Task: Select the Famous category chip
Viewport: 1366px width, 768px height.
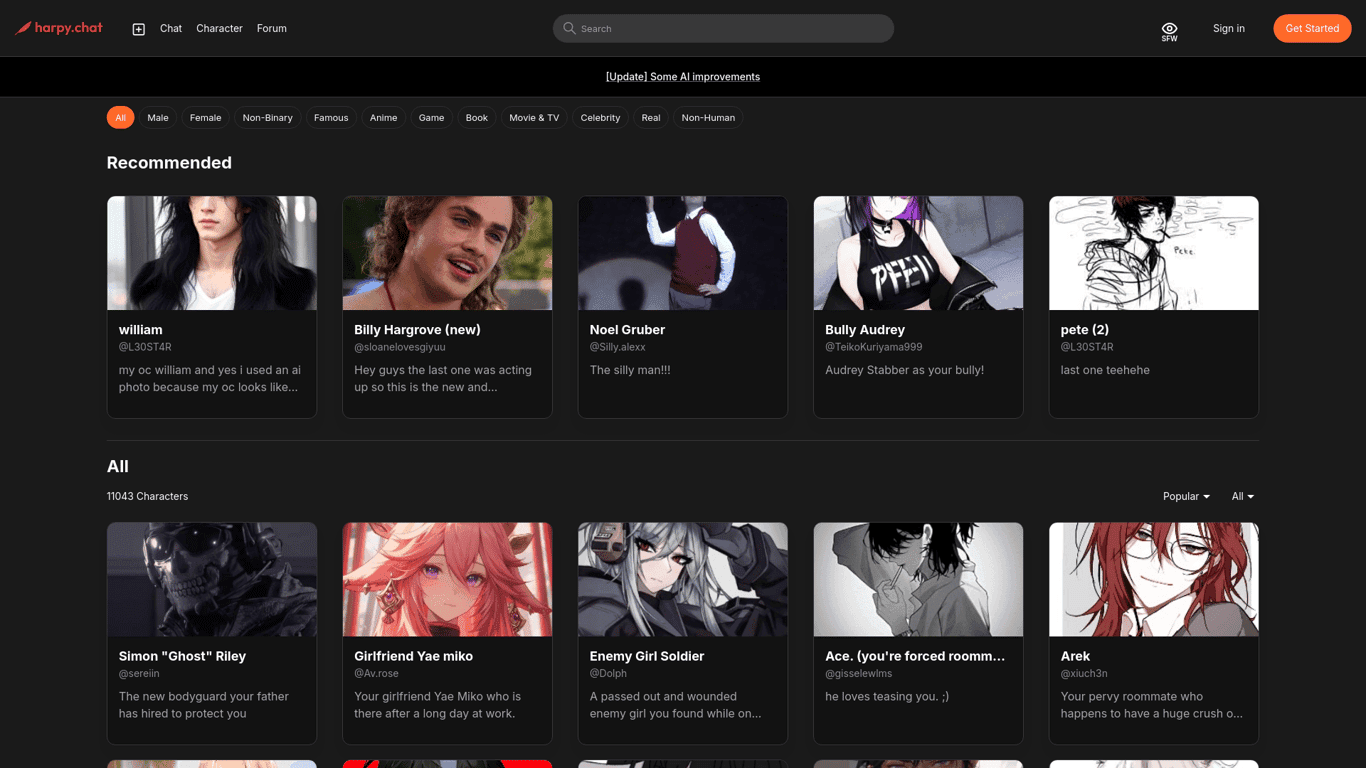Action: click(x=331, y=118)
